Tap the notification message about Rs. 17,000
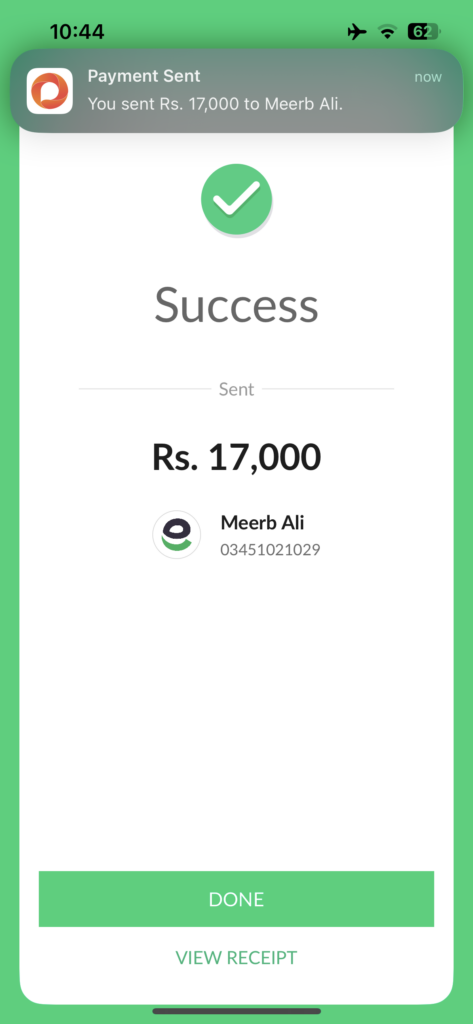Screen dimensions: 473x1024 pyautogui.click(x=215, y=104)
